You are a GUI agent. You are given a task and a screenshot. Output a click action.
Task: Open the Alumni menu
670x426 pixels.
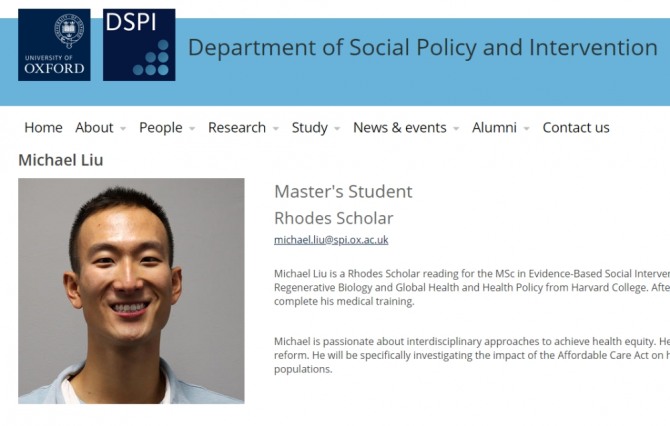point(494,128)
